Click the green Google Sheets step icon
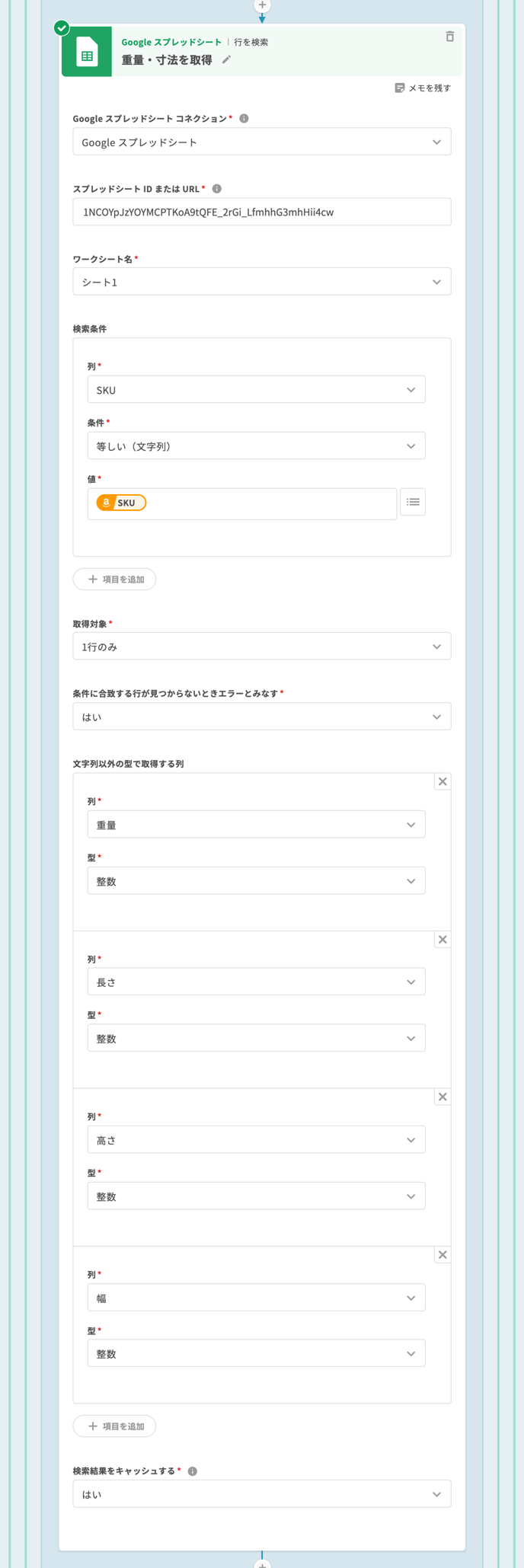Viewport: 524px width, 1568px height. (x=87, y=53)
